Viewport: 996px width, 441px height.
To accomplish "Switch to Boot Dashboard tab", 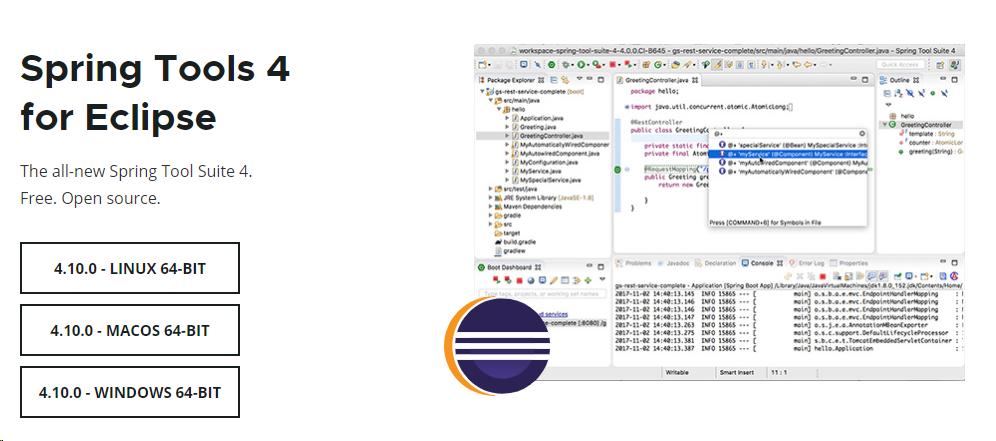I will click(509, 268).
